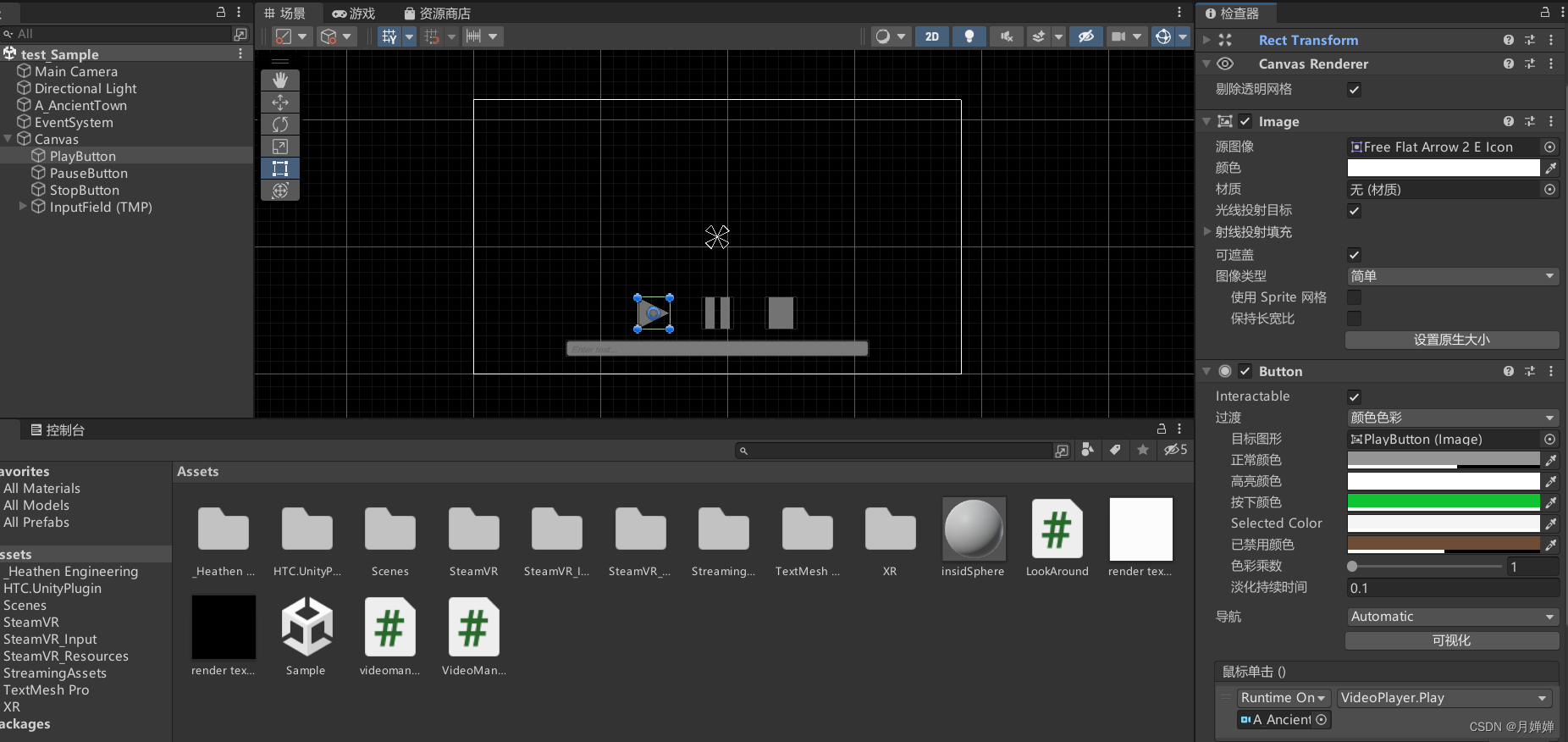Open Gizmos dropdown arrow
1568x742 pixels.
pos(1183,36)
